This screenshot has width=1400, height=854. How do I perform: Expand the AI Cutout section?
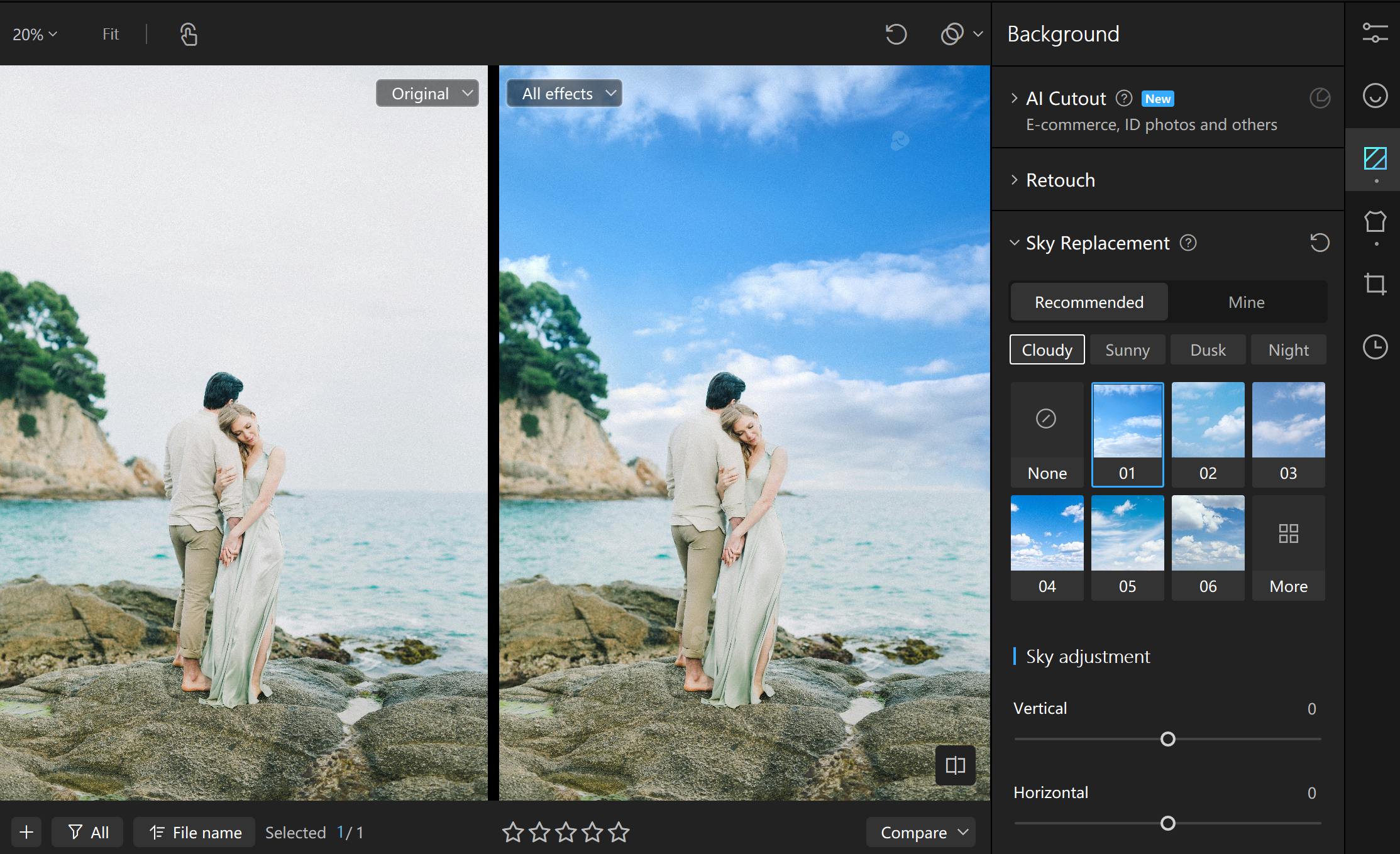(x=1014, y=98)
